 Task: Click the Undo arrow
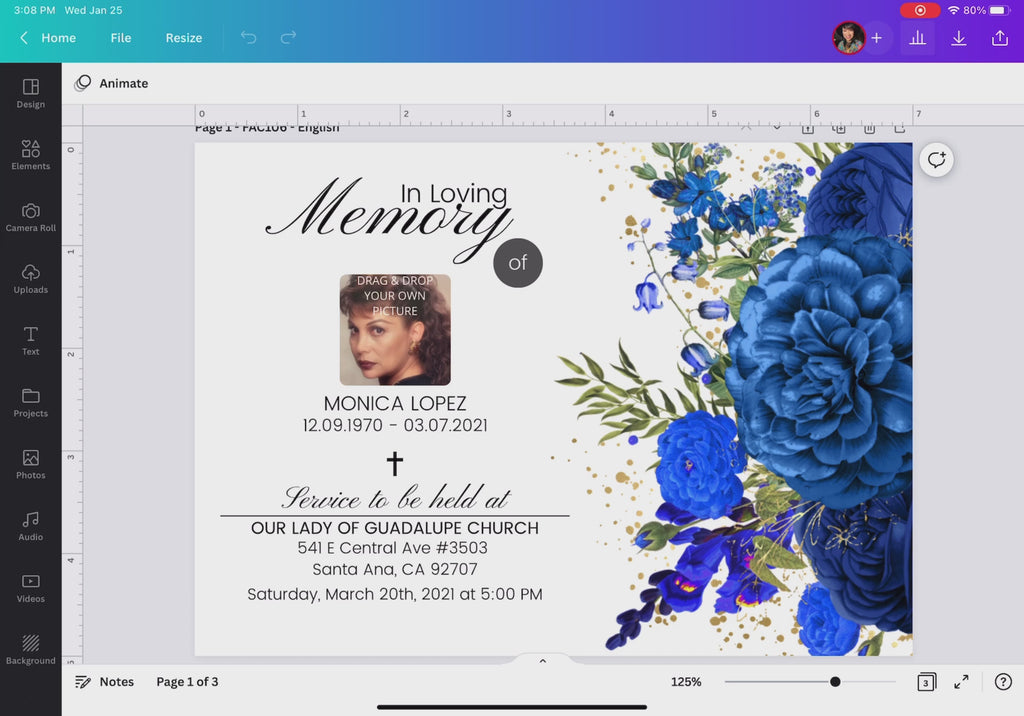pyautogui.click(x=248, y=37)
